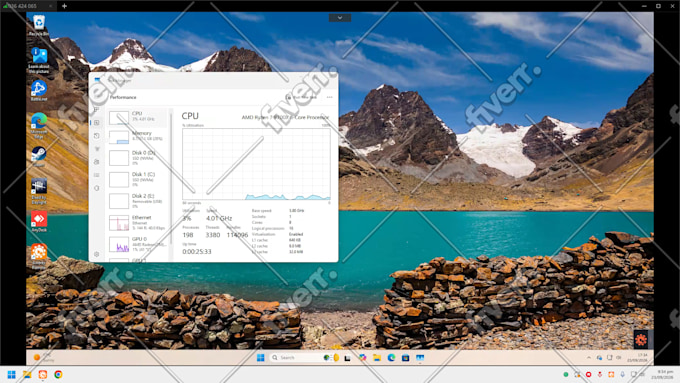Click the red recording tray icon on host taskbar
The width and height of the screenshot is (680, 383).
click(x=588, y=374)
